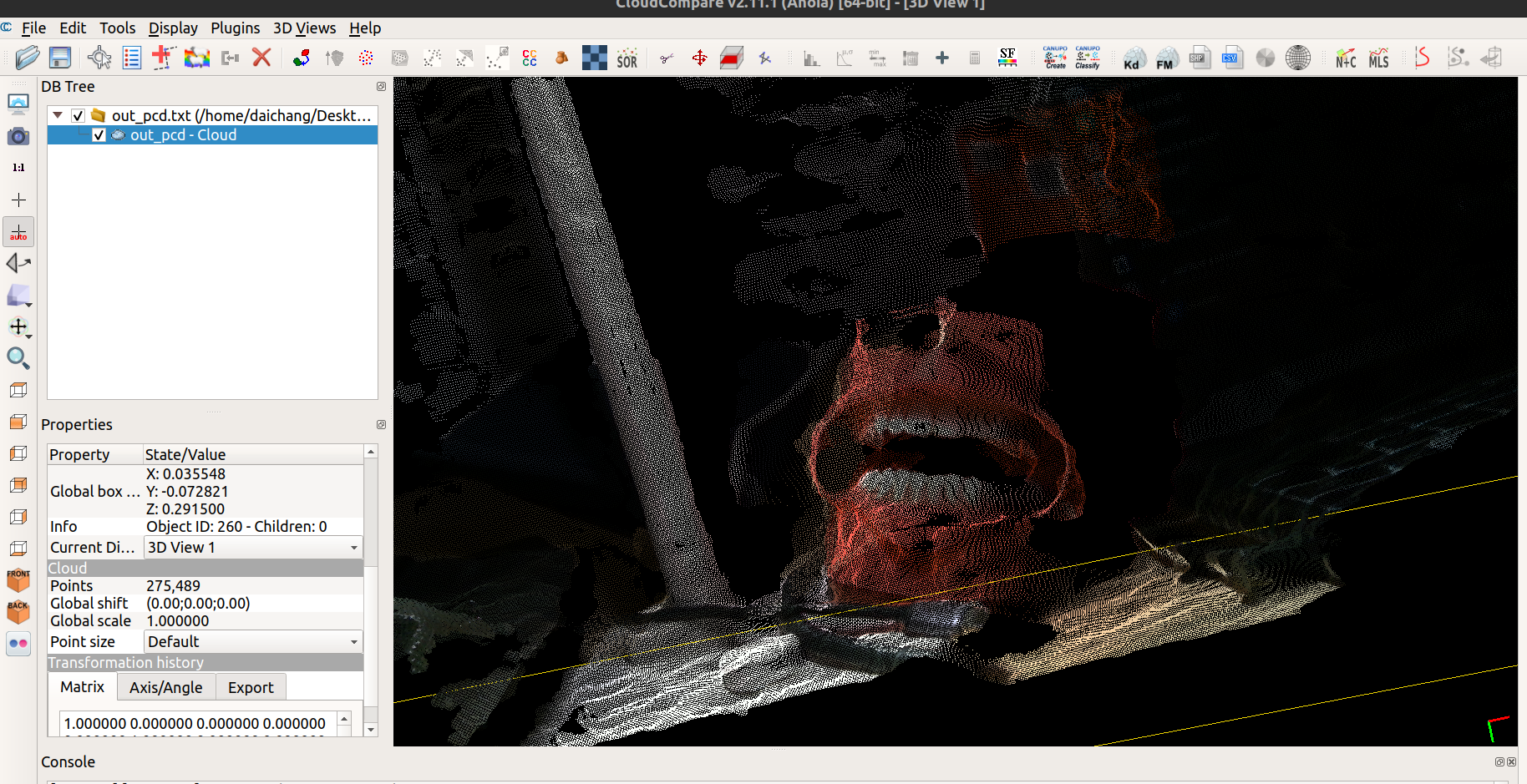Open the Point size Default dropdown
1527x784 pixels.
(x=254, y=642)
